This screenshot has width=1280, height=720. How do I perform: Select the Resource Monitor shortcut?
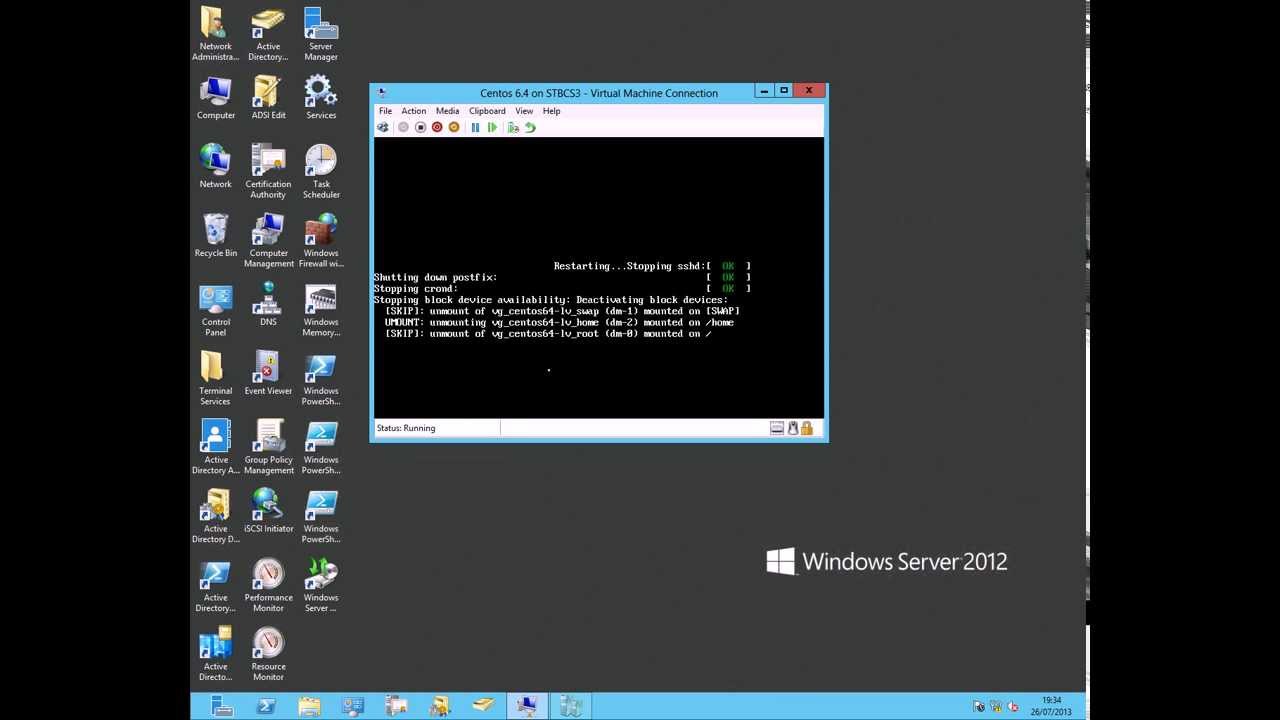point(268,654)
